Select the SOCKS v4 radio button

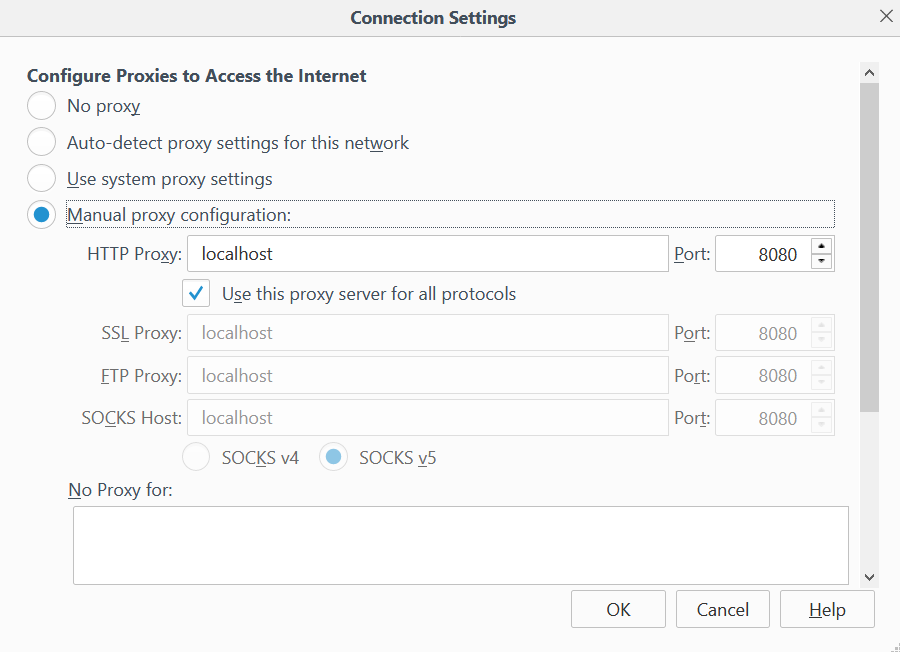(196, 458)
